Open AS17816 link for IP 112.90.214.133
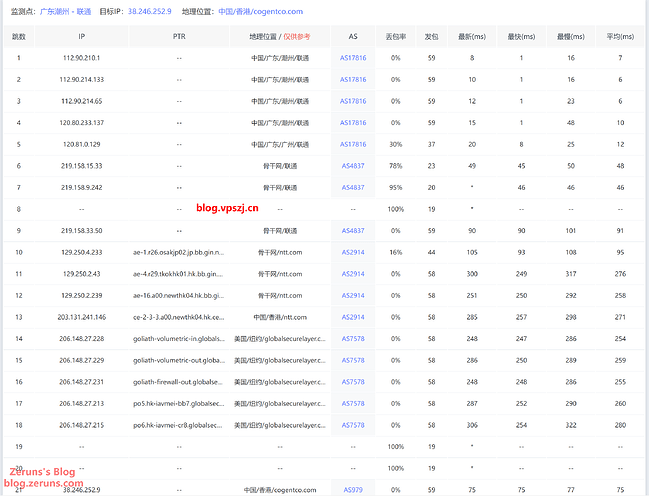This screenshot has width=649, height=499. point(353,79)
